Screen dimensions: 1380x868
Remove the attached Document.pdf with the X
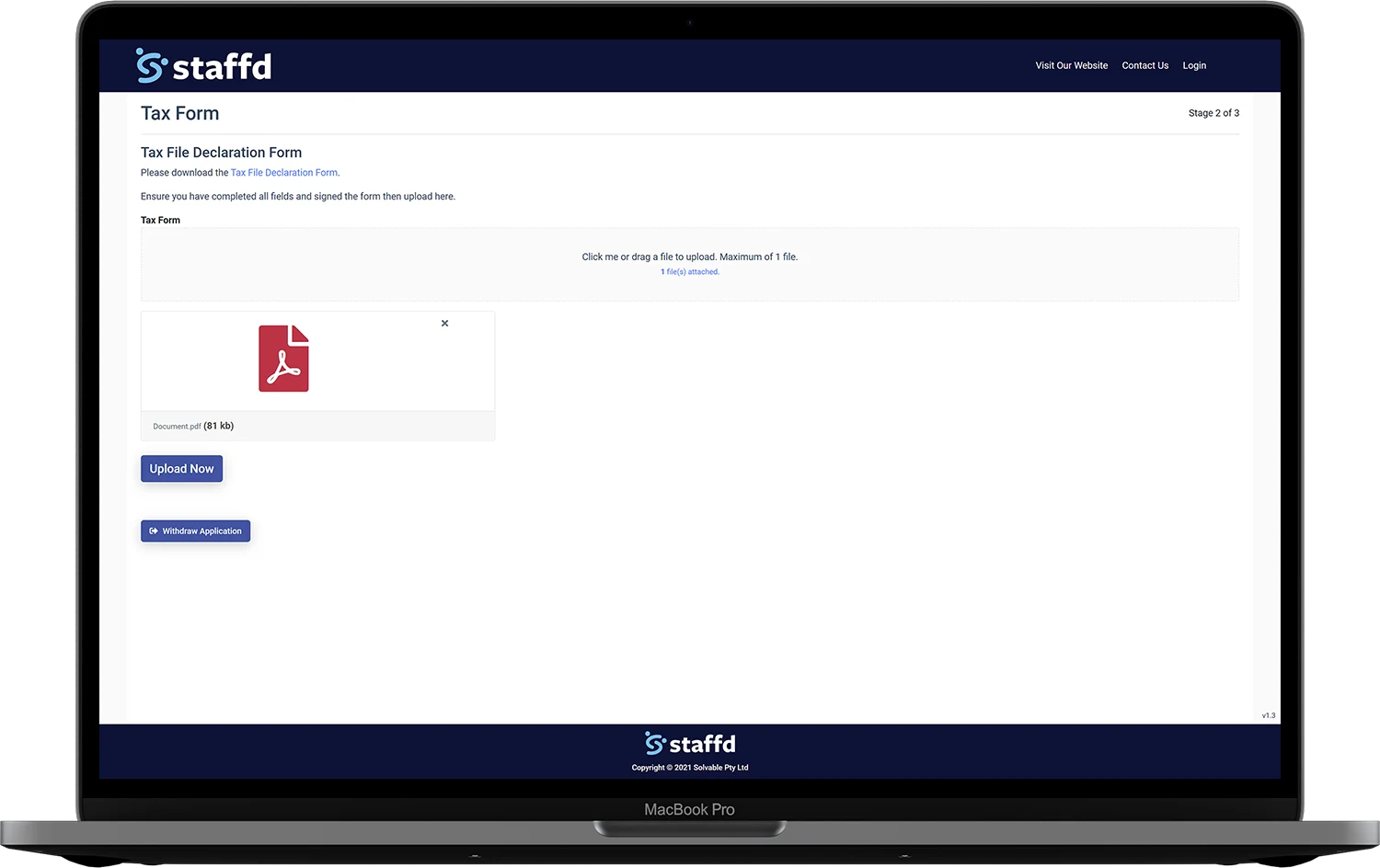444,324
